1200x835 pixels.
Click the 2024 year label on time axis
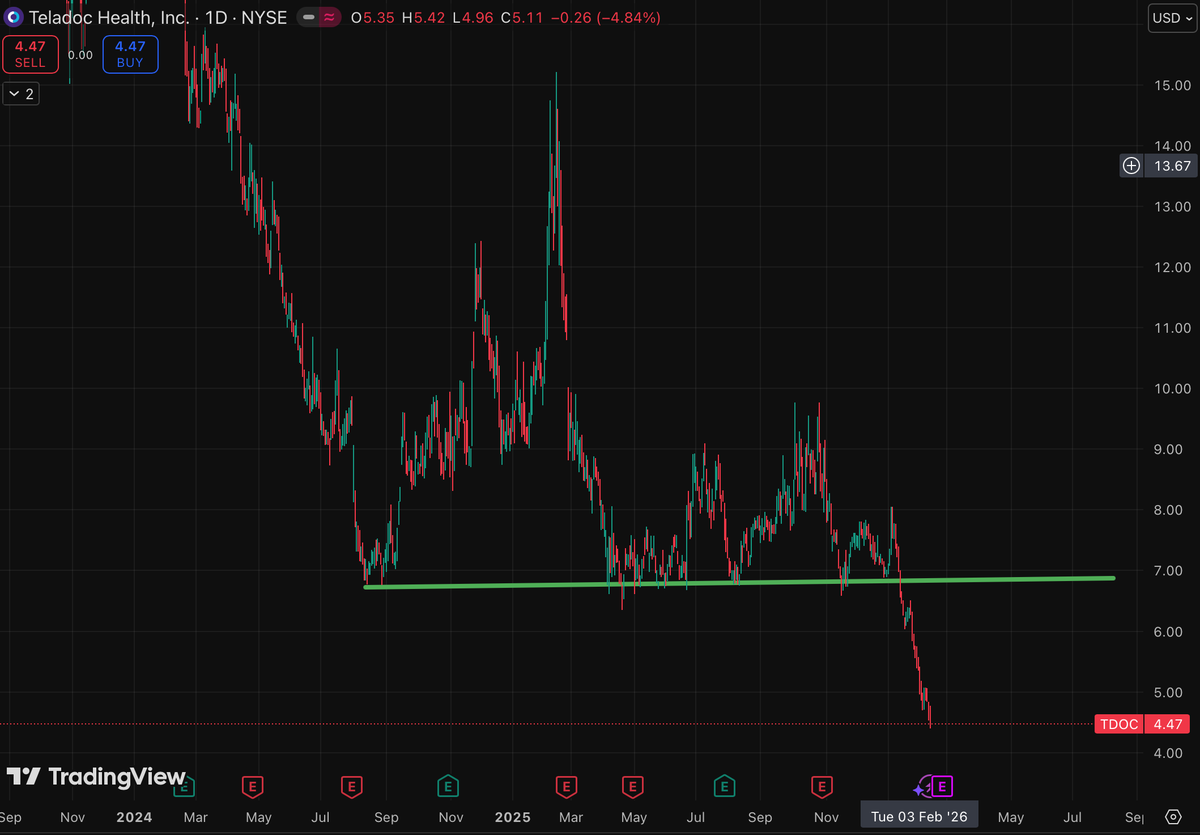[x=134, y=817]
